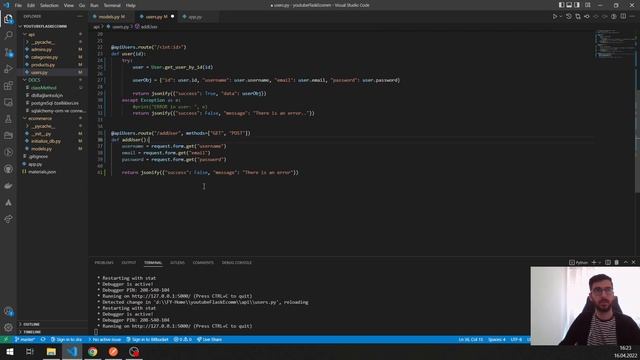640x360 pixels.
Task: Toggle Panel layout button in title bar
Action: tap(569, 5)
